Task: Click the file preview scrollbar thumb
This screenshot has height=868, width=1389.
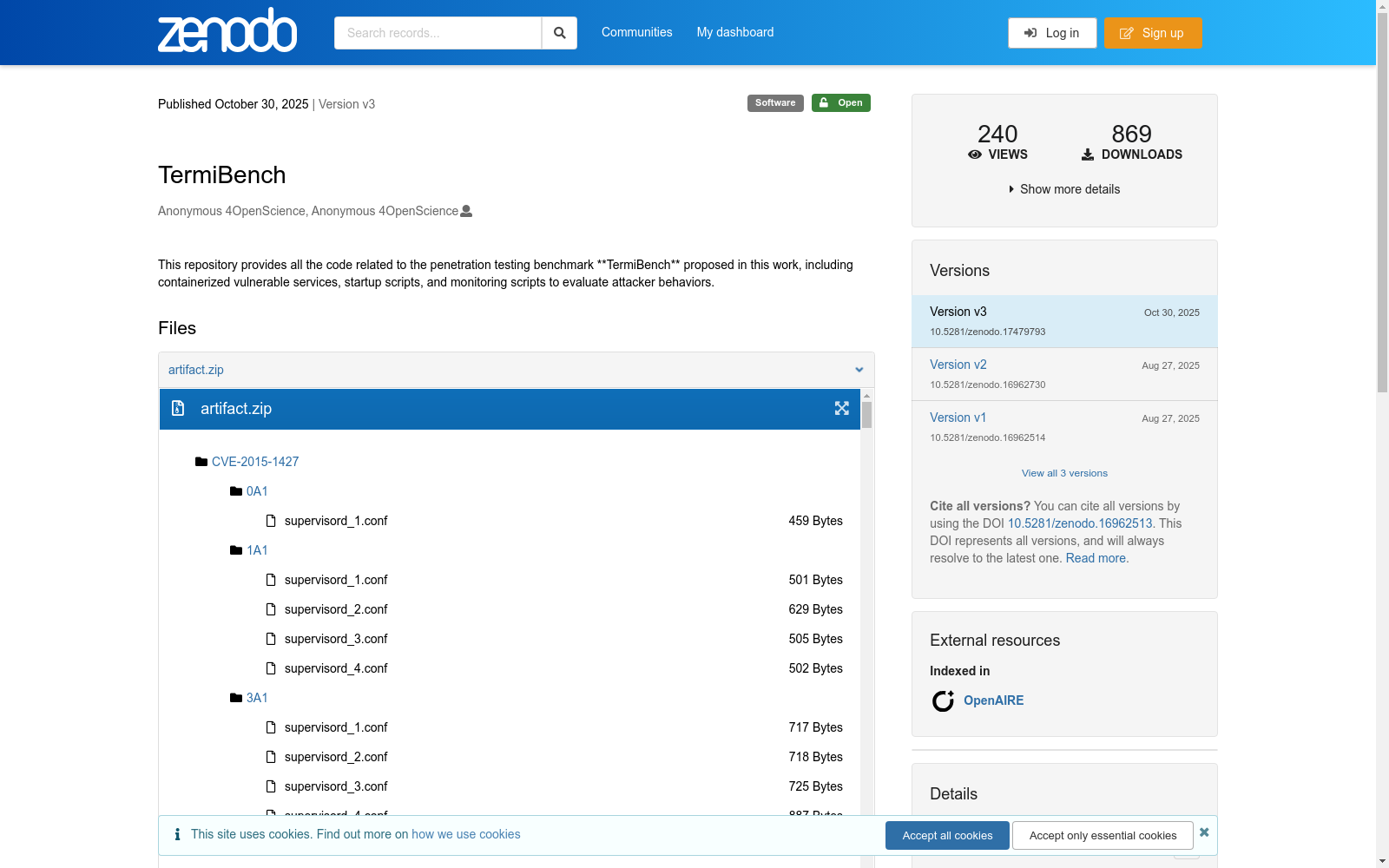Action: tap(866, 414)
